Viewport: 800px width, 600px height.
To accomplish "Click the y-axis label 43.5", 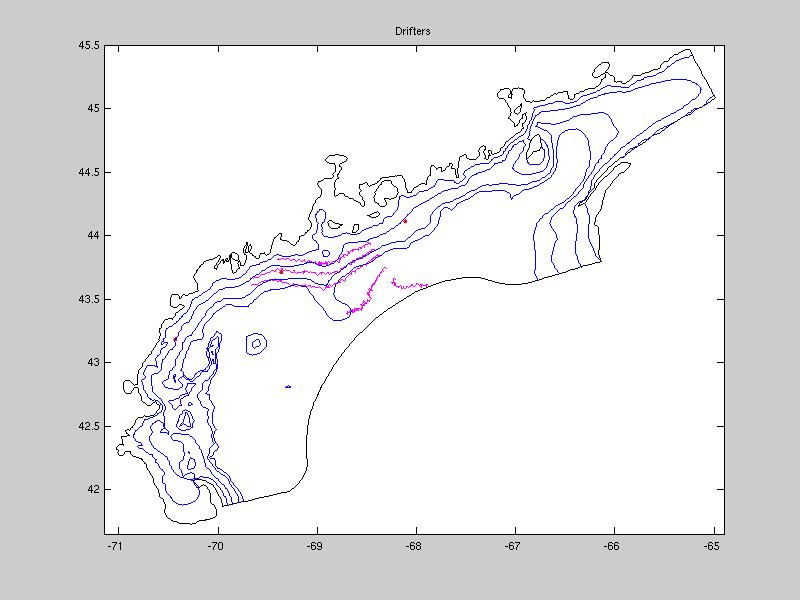I will 89,299.
